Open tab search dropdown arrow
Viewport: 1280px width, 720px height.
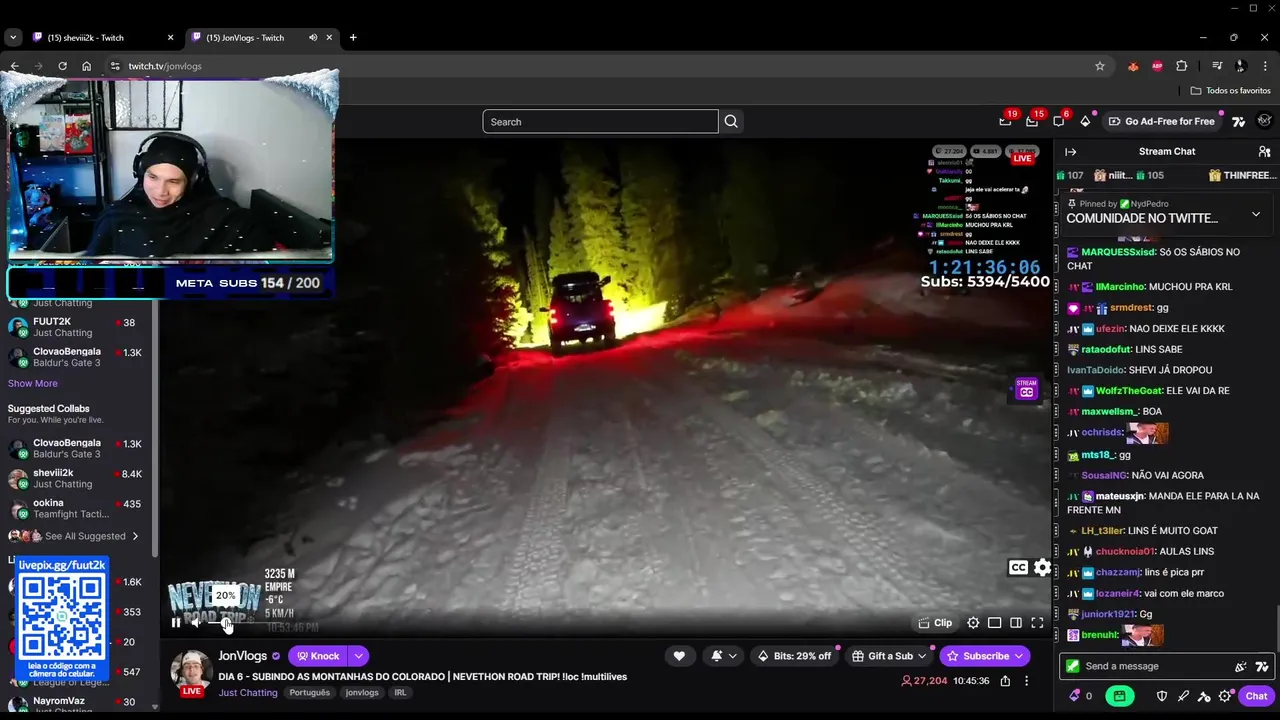pos(12,38)
